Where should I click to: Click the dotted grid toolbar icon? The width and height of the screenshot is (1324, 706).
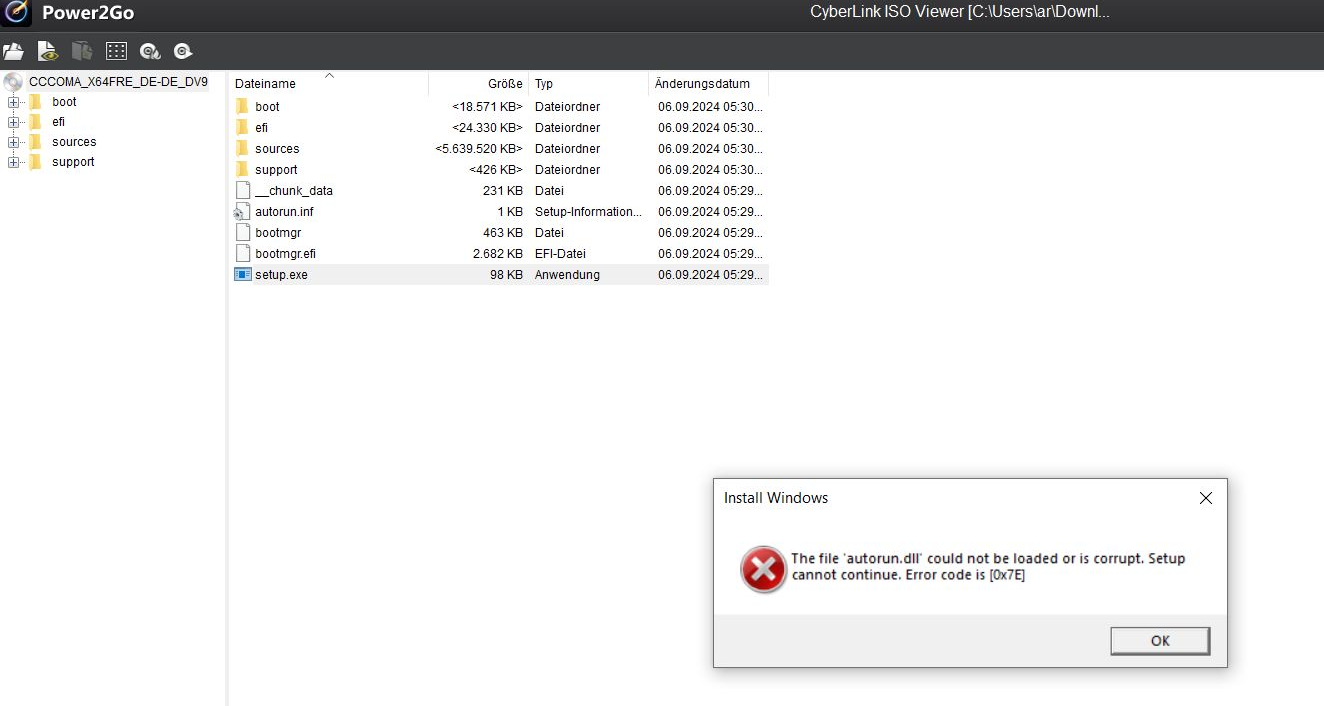pyautogui.click(x=116, y=51)
